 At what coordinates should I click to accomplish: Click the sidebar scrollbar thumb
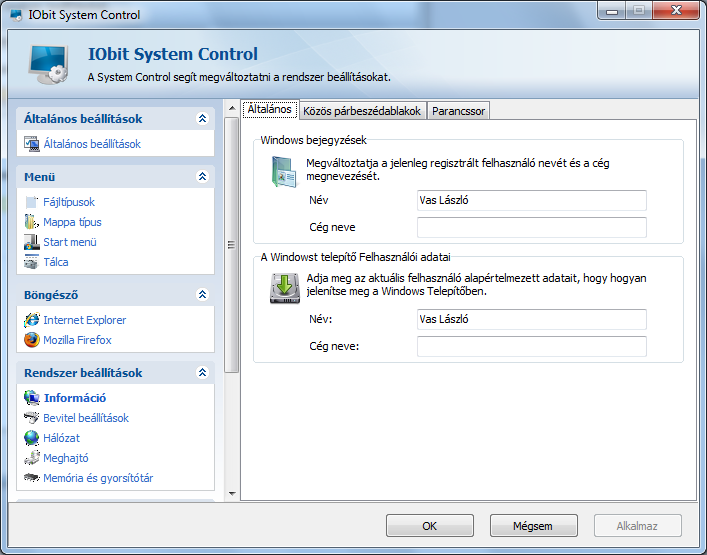click(232, 245)
